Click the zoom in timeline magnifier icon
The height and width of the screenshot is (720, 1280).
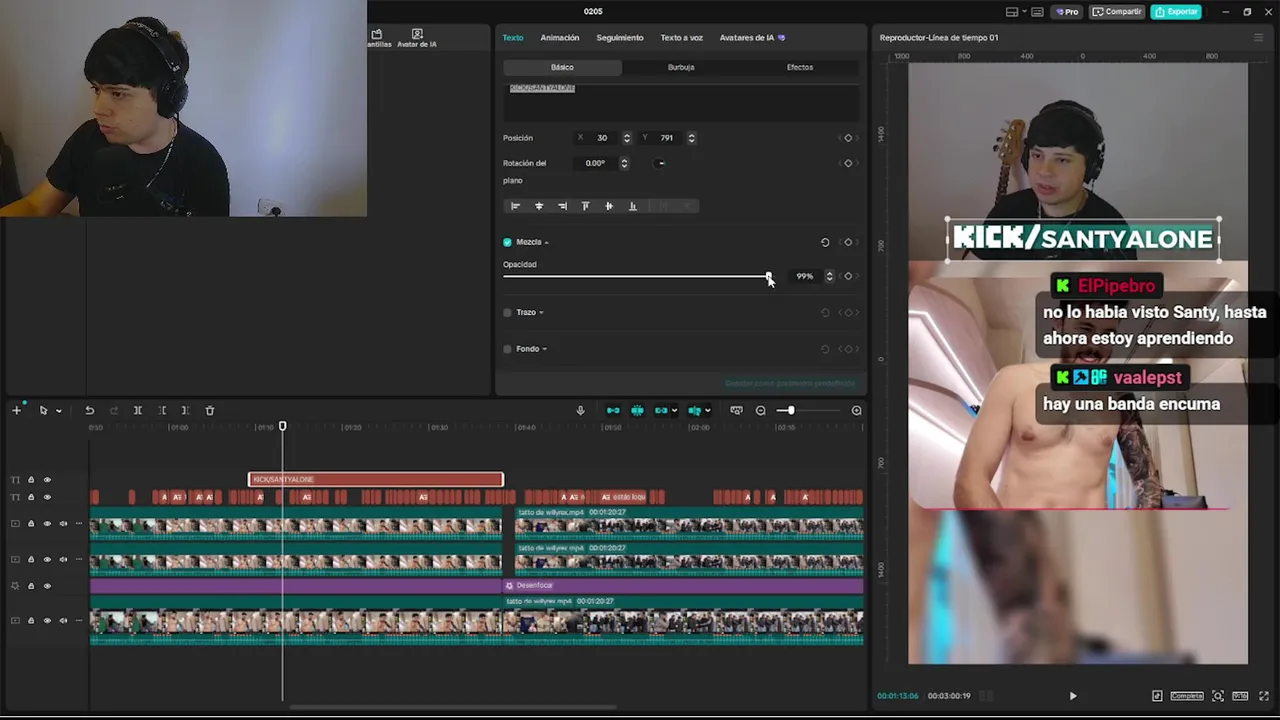[x=856, y=410]
